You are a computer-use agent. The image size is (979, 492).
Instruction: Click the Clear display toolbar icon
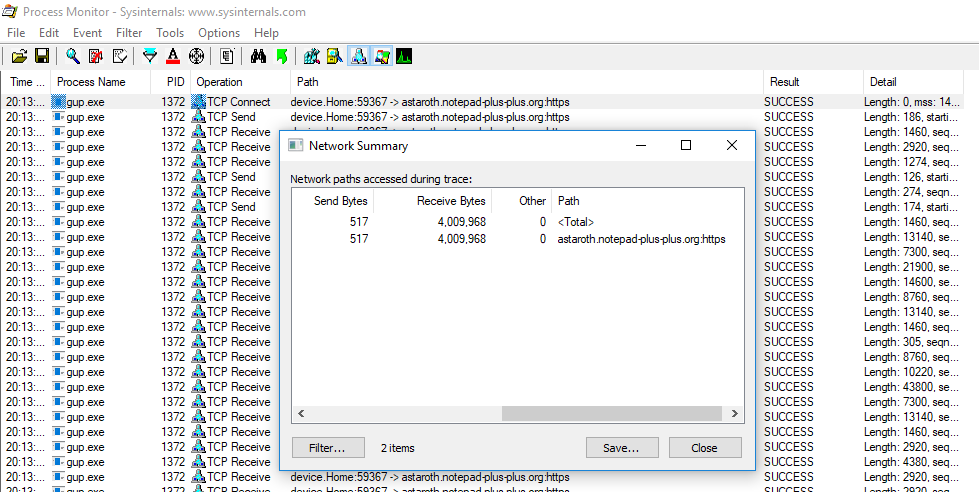(x=119, y=57)
